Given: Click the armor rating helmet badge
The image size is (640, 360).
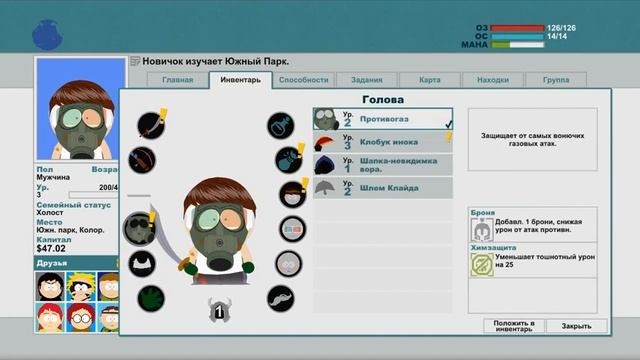Looking at the screenshot, I should point(219,310).
